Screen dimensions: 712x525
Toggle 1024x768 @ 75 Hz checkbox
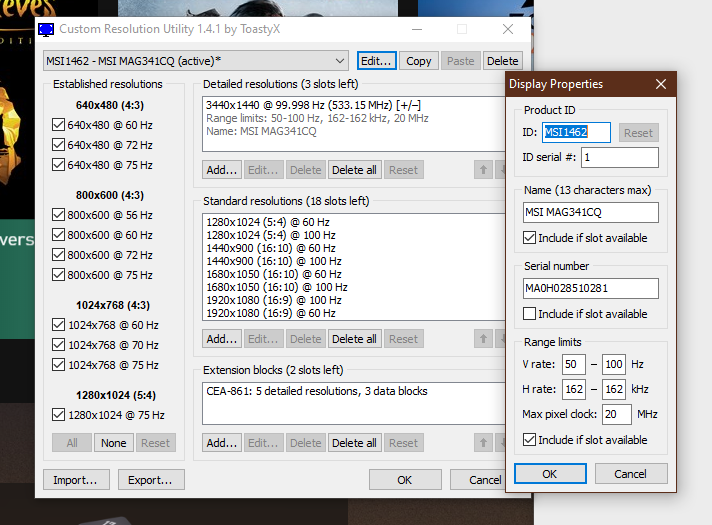click(x=58, y=365)
